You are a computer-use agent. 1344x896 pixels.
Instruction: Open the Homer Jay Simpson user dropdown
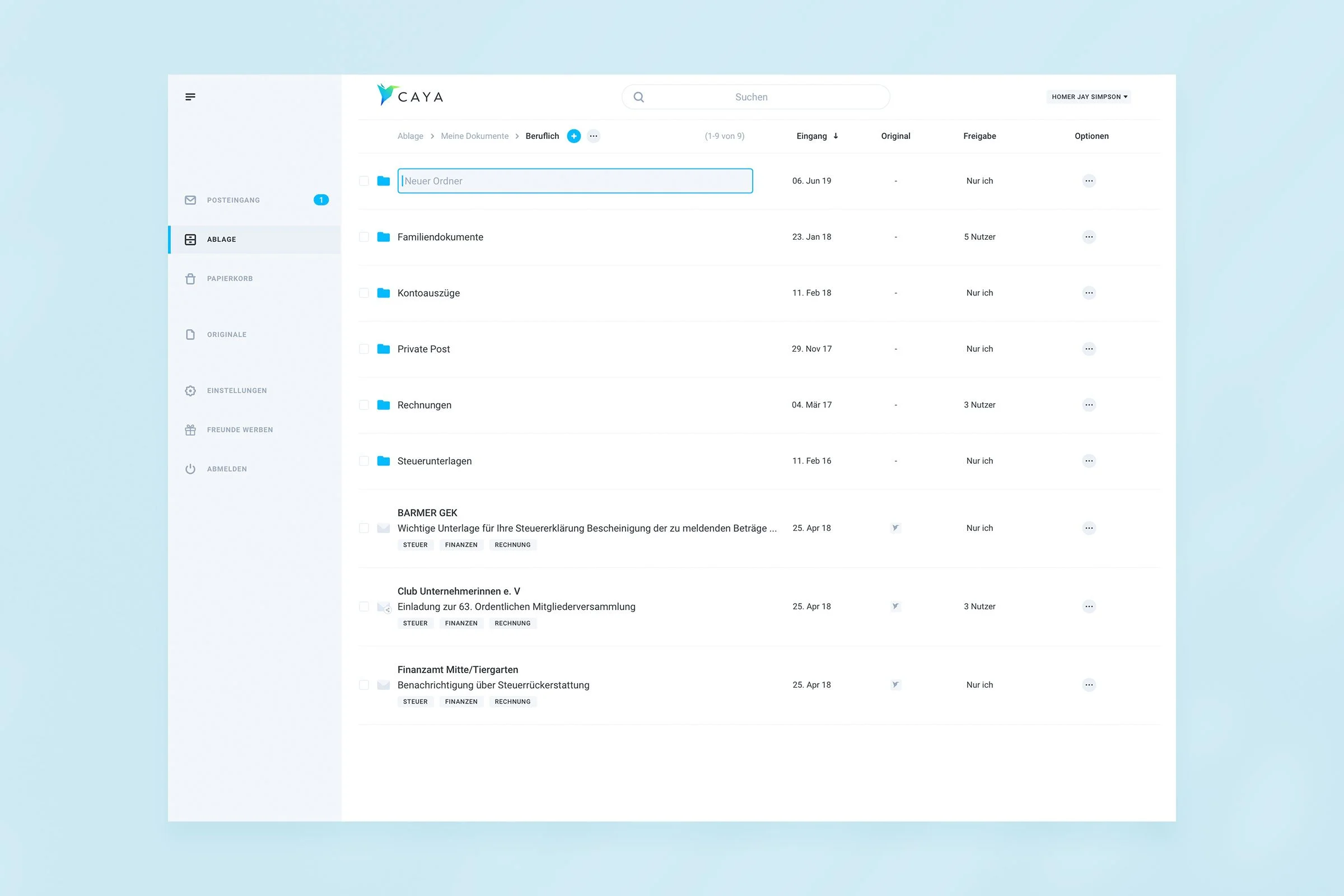1089,96
